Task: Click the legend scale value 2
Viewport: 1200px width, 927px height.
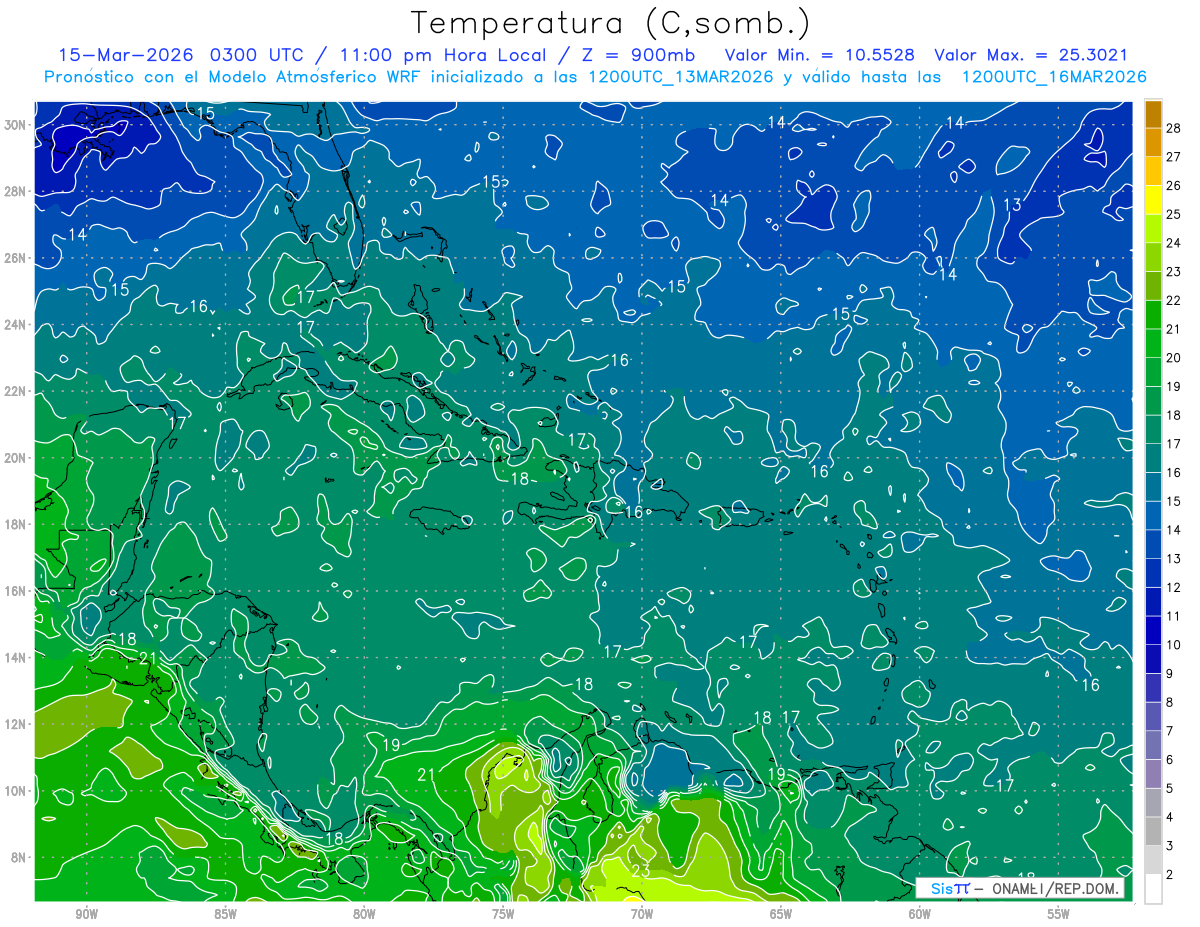Action: point(1171,875)
